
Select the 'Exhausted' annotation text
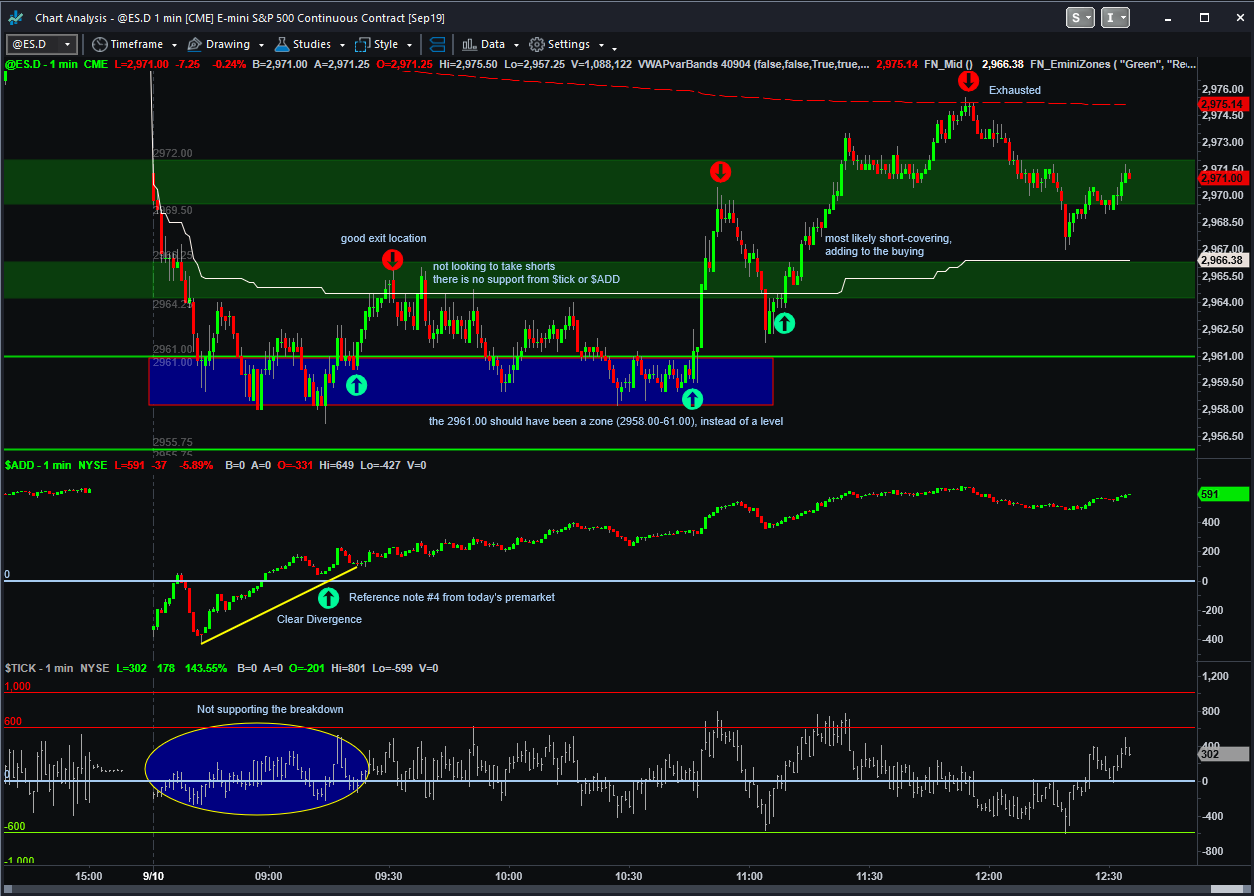(1015, 90)
